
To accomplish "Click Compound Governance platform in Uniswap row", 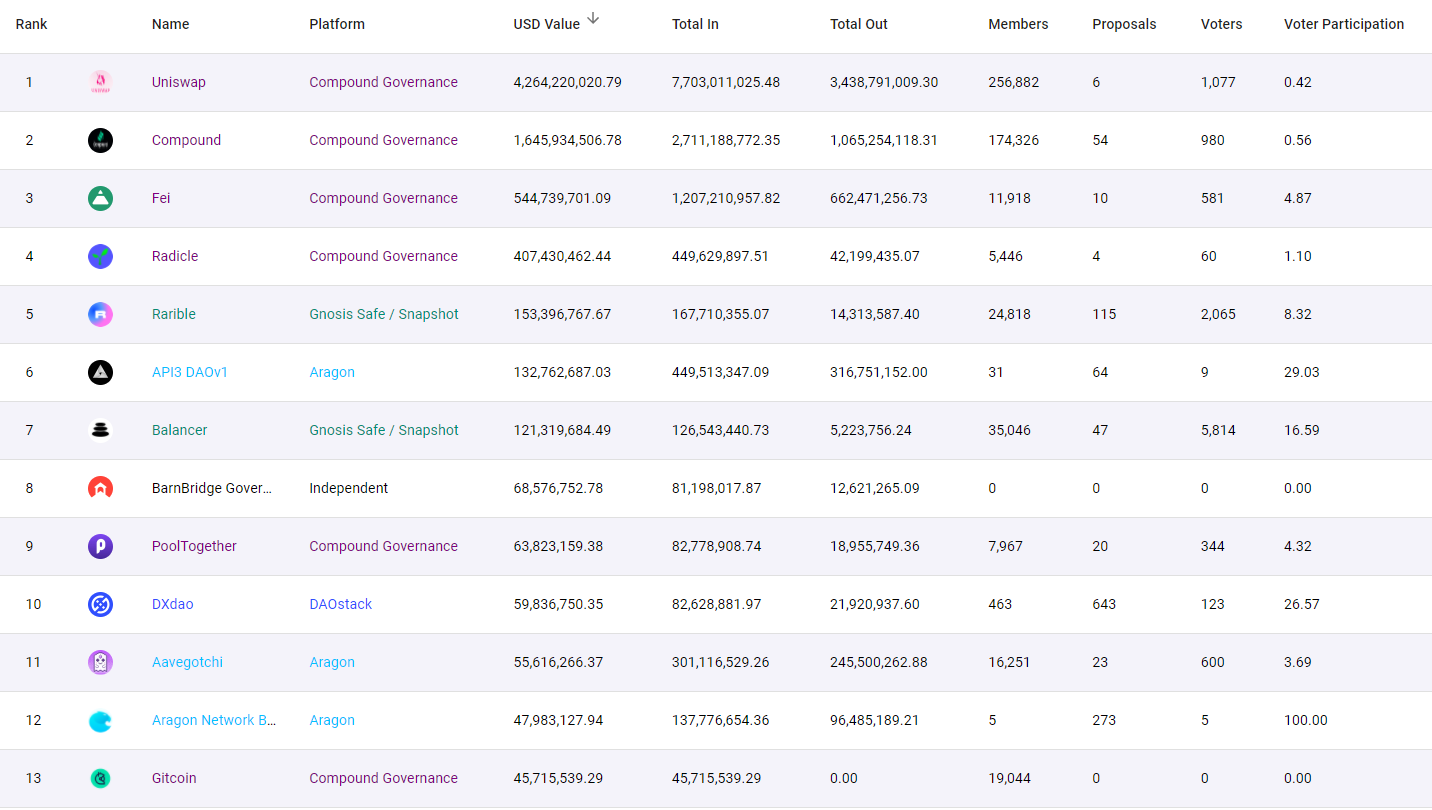I will (x=383, y=82).
